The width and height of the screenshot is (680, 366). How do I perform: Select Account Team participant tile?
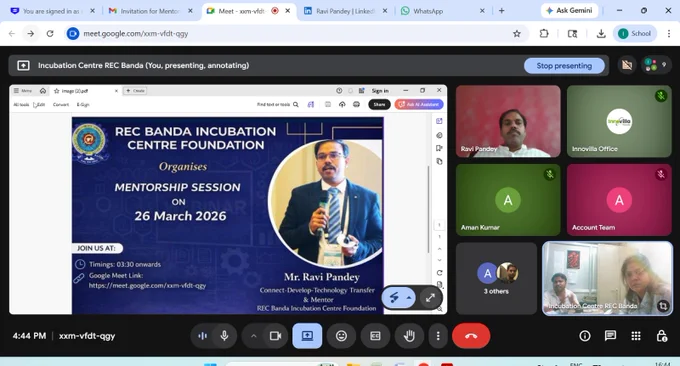pos(619,200)
